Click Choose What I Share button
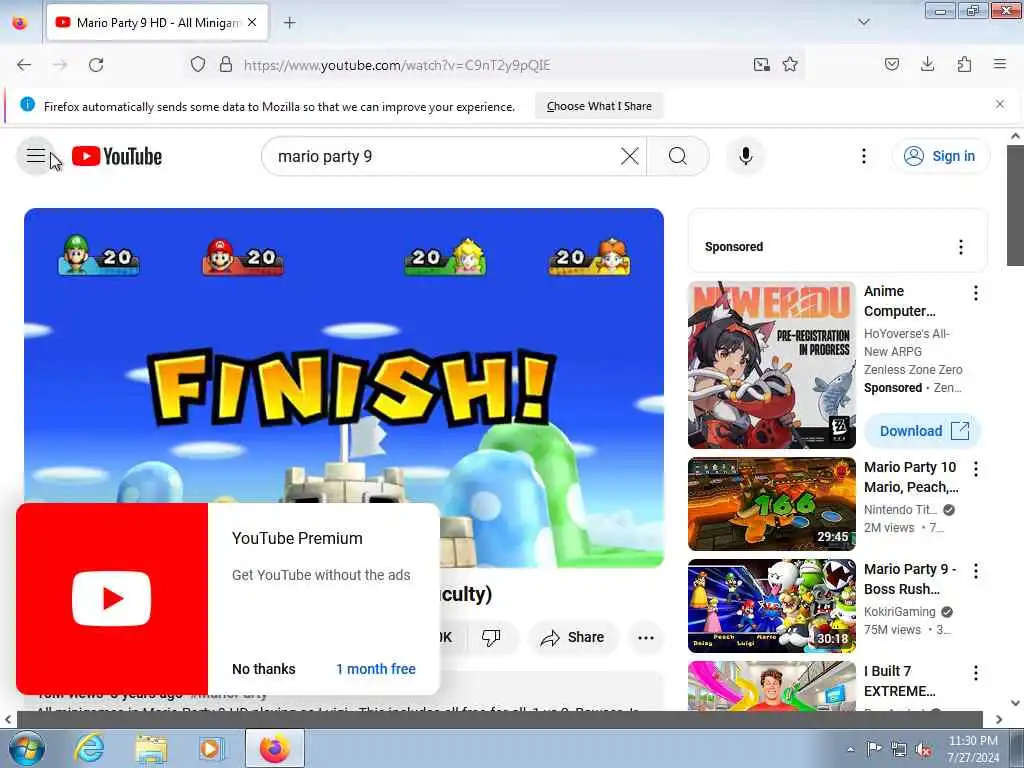Viewport: 1024px width, 768px height. [x=599, y=106]
